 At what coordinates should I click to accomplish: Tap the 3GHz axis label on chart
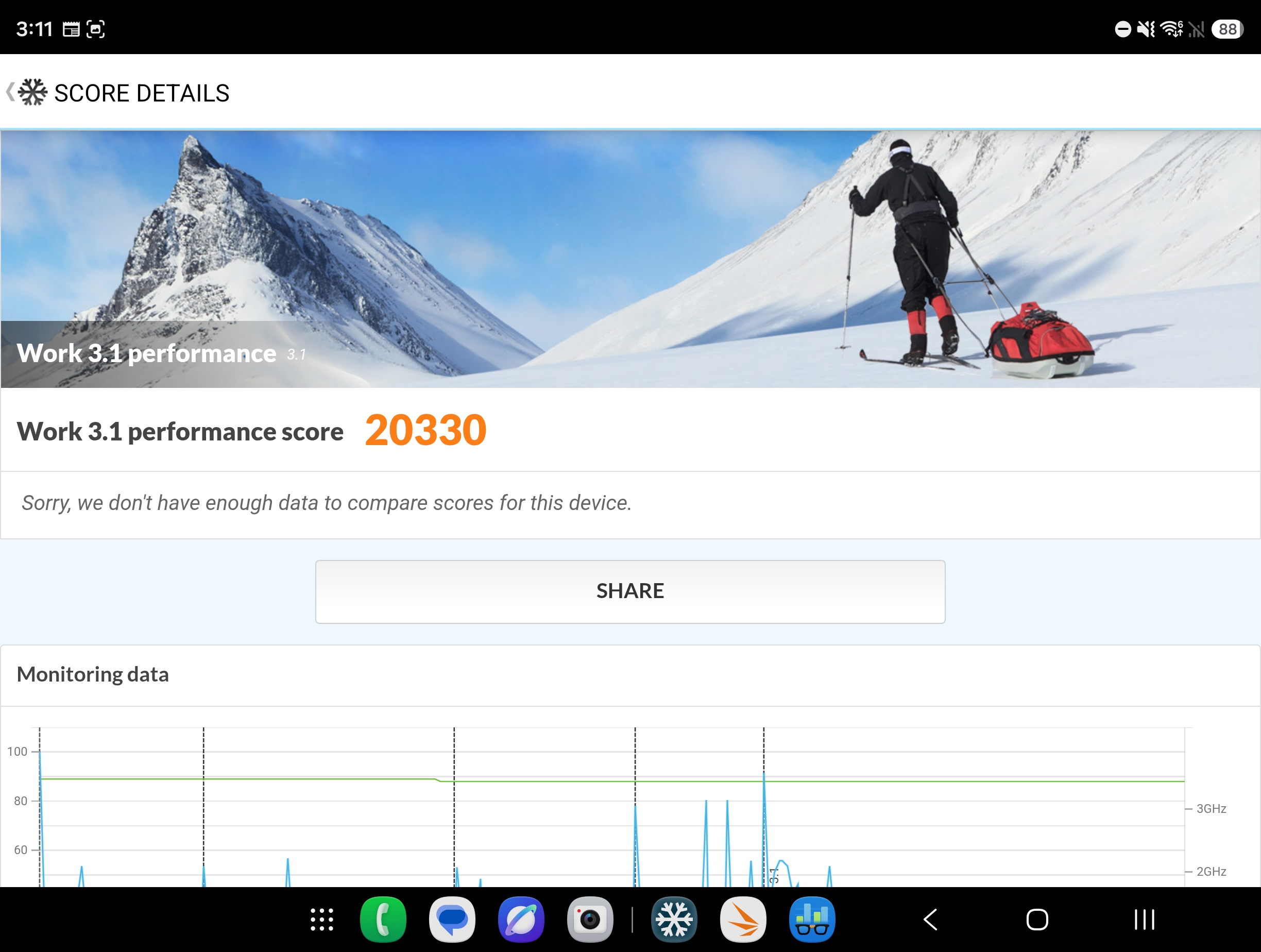[x=1211, y=808]
